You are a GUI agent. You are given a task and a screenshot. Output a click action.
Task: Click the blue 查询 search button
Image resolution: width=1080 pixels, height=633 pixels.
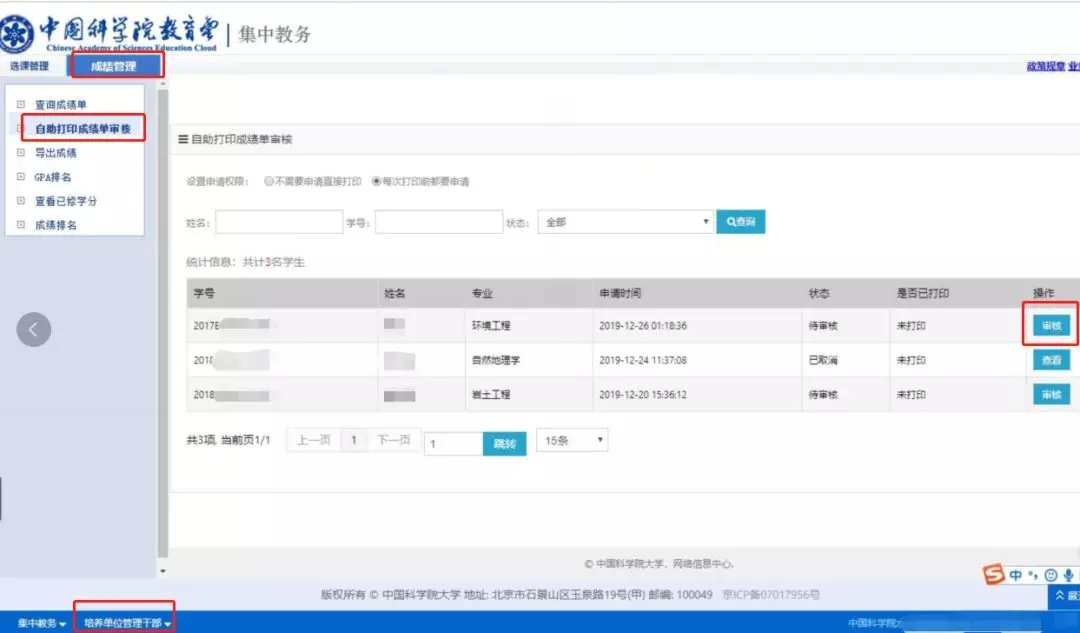[740, 222]
